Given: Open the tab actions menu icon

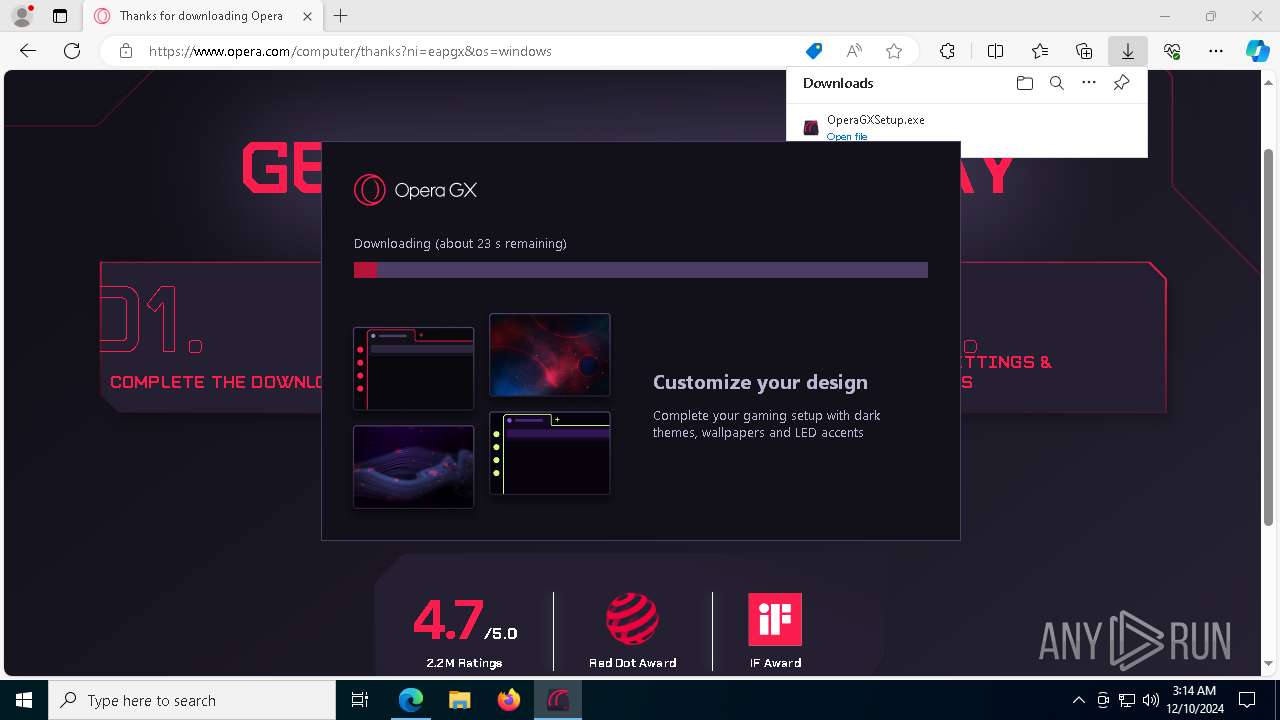Looking at the screenshot, I should (x=60, y=16).
